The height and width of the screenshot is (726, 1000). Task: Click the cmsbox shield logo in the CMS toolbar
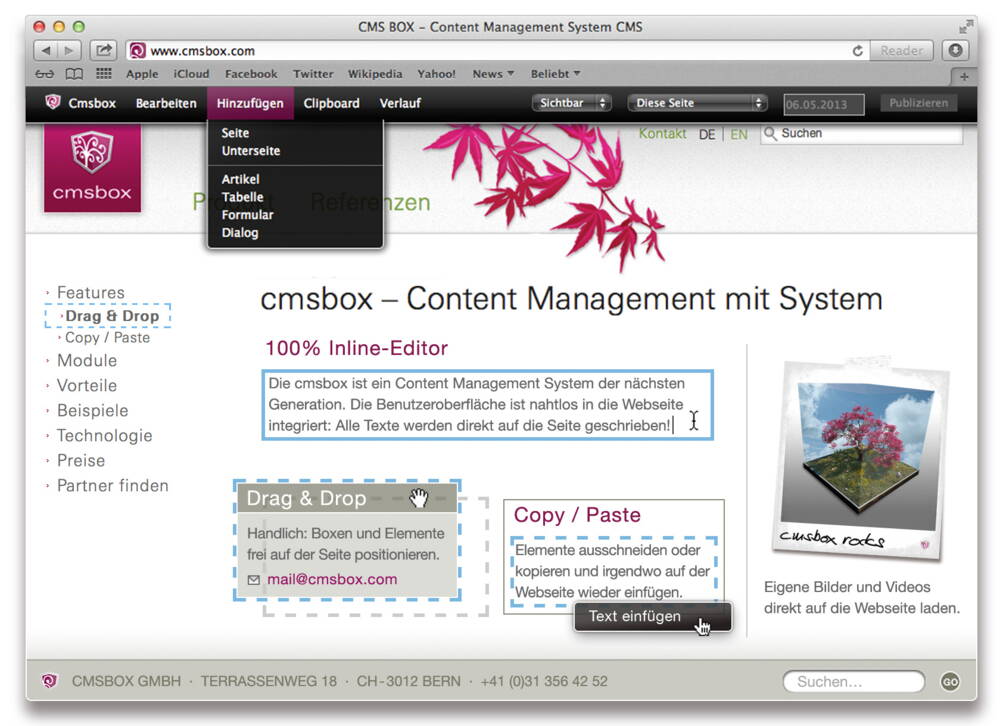(52, 102)
